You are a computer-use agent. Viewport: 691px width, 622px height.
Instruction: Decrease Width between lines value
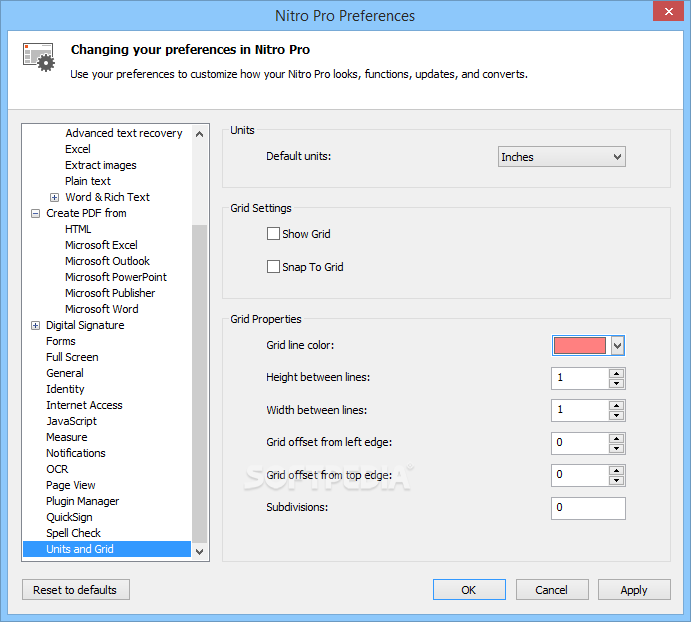617,416
